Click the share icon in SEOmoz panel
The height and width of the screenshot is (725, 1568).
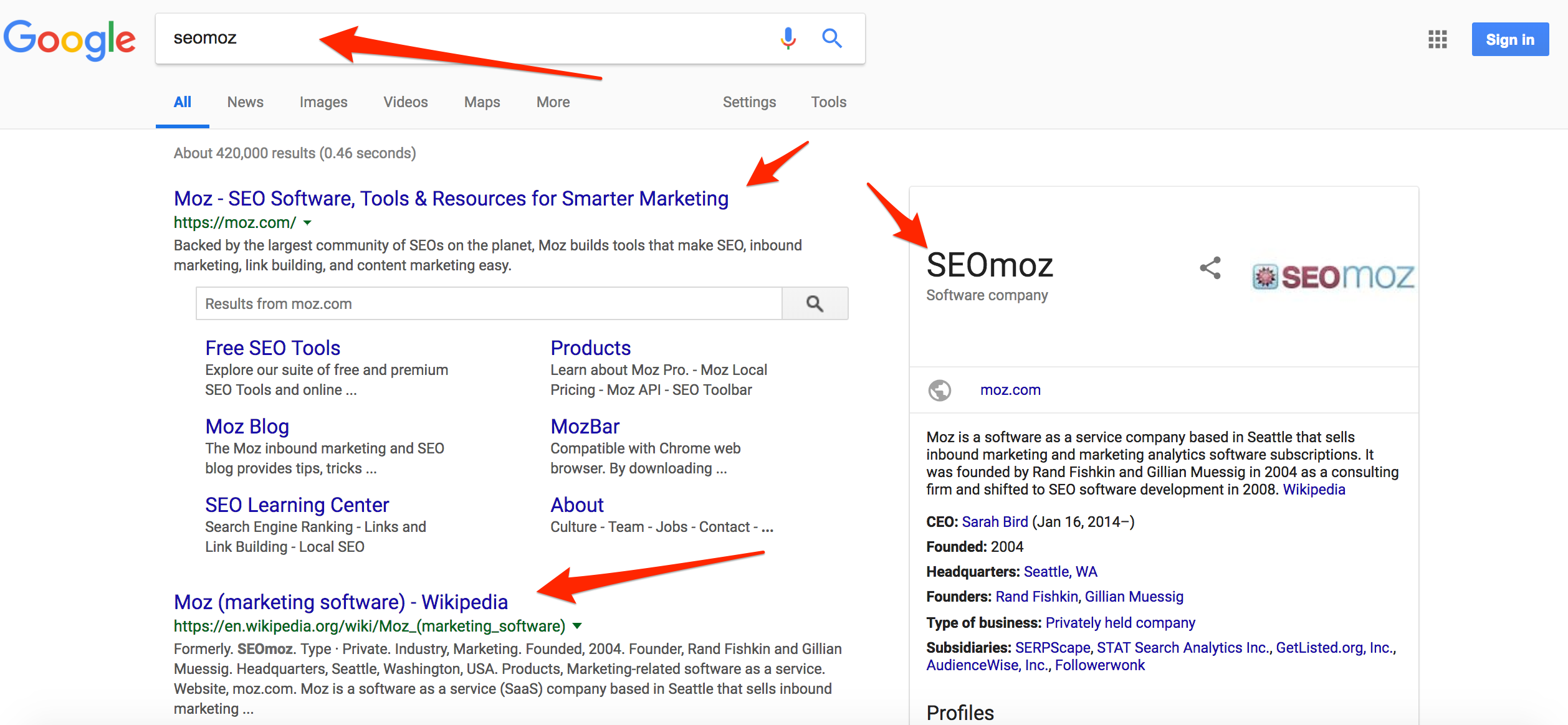(x=1210, y=268)
